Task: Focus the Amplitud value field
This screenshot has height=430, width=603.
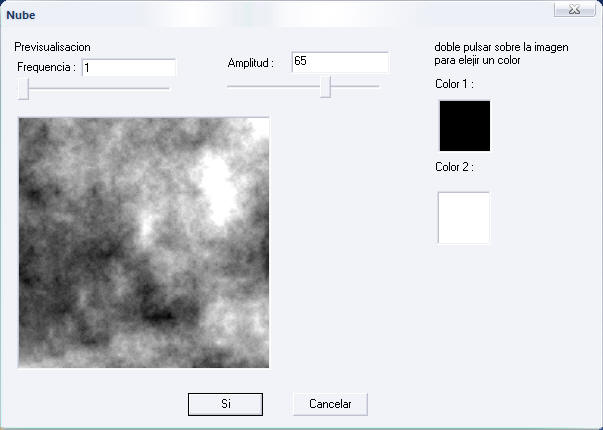Action: pyautogui.click(x=340, y=62)
